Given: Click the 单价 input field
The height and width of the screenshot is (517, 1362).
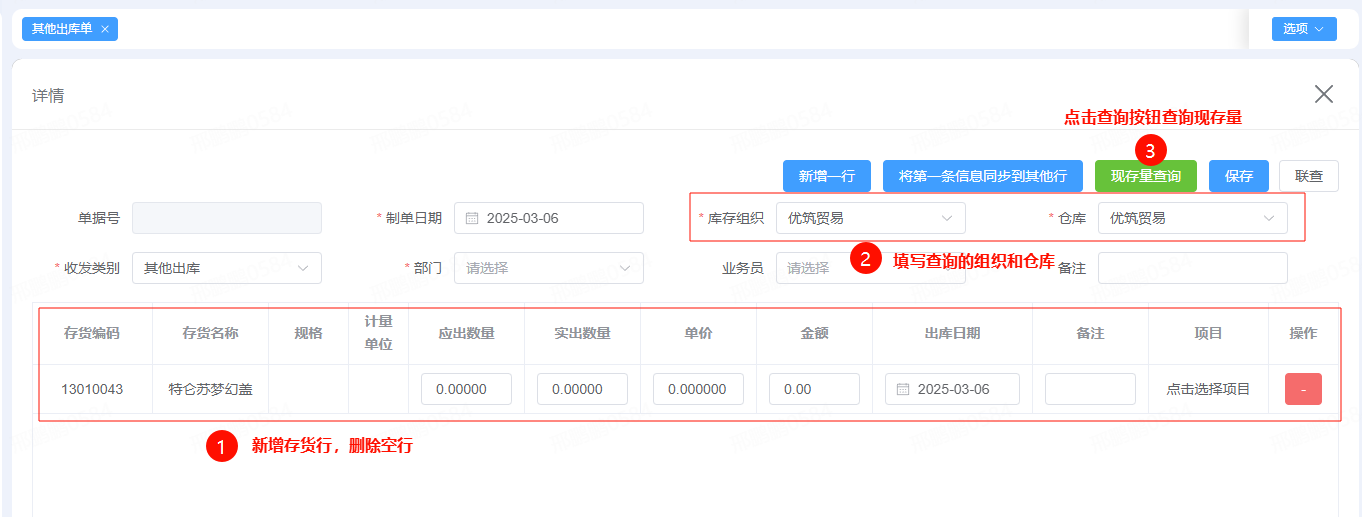Looking at the screenshot, I should click(698, 389).
